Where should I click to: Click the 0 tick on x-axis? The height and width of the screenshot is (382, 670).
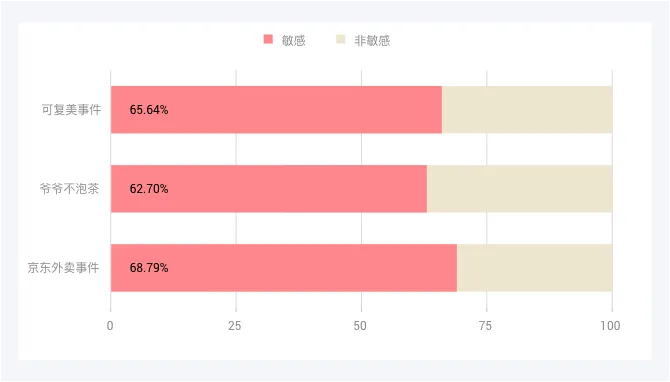[x=110, y=326]
